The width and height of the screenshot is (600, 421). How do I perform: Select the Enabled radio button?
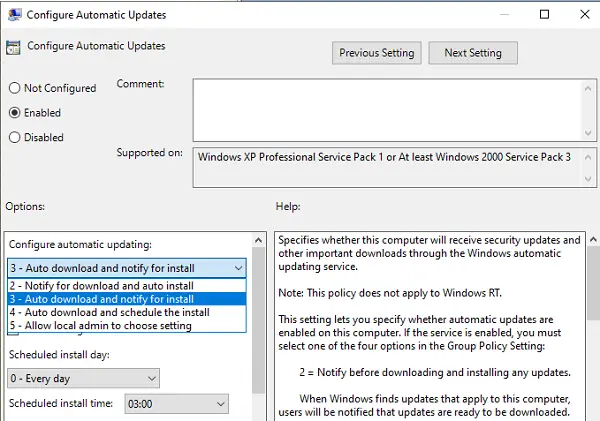coord(15,113)
